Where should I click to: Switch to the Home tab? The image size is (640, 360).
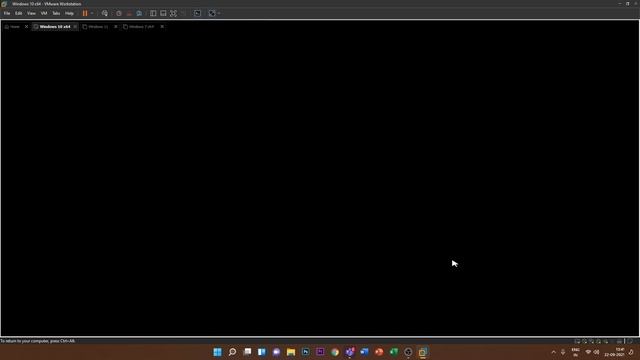12,27
